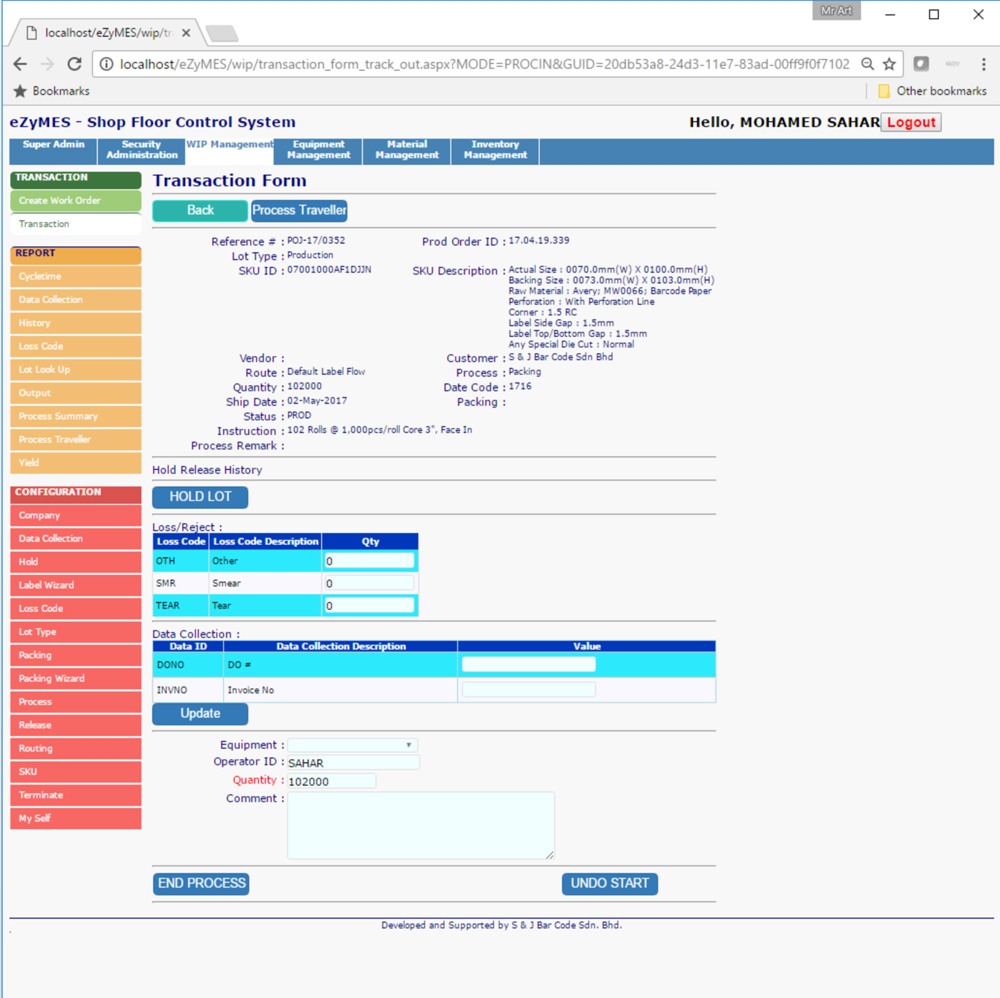Click the UNDO START button
1000x998 pixels.
pyautogui.click(x=609, y=884)
